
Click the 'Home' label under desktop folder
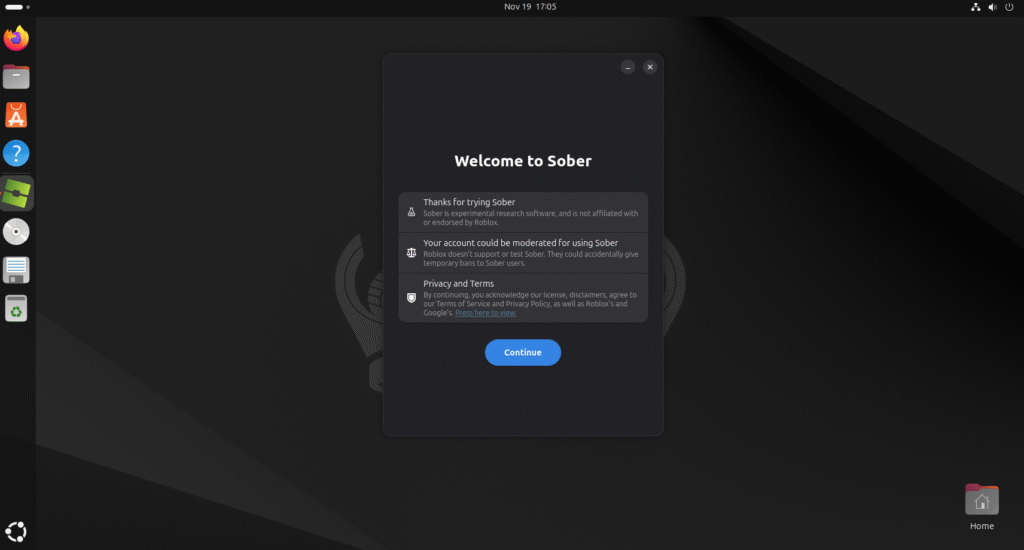[982, 526]
